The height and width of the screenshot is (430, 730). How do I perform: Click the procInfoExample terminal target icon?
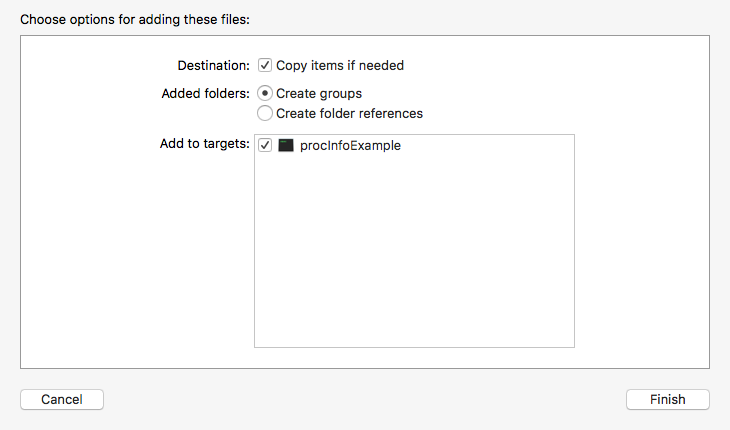[x=286, y=145]
